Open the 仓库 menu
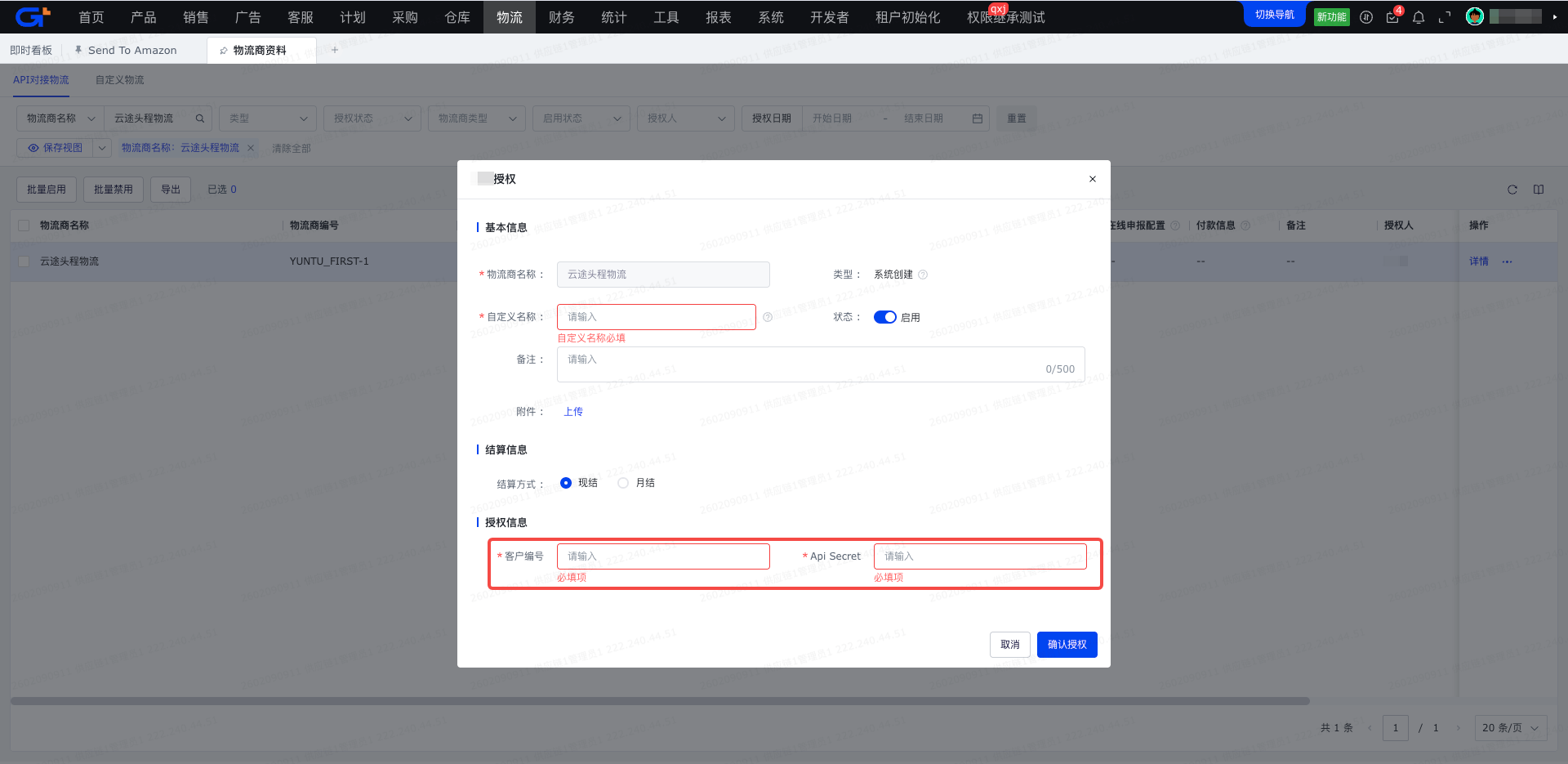The width and height of the screenshot is (1568, 764). pos(457,17)
